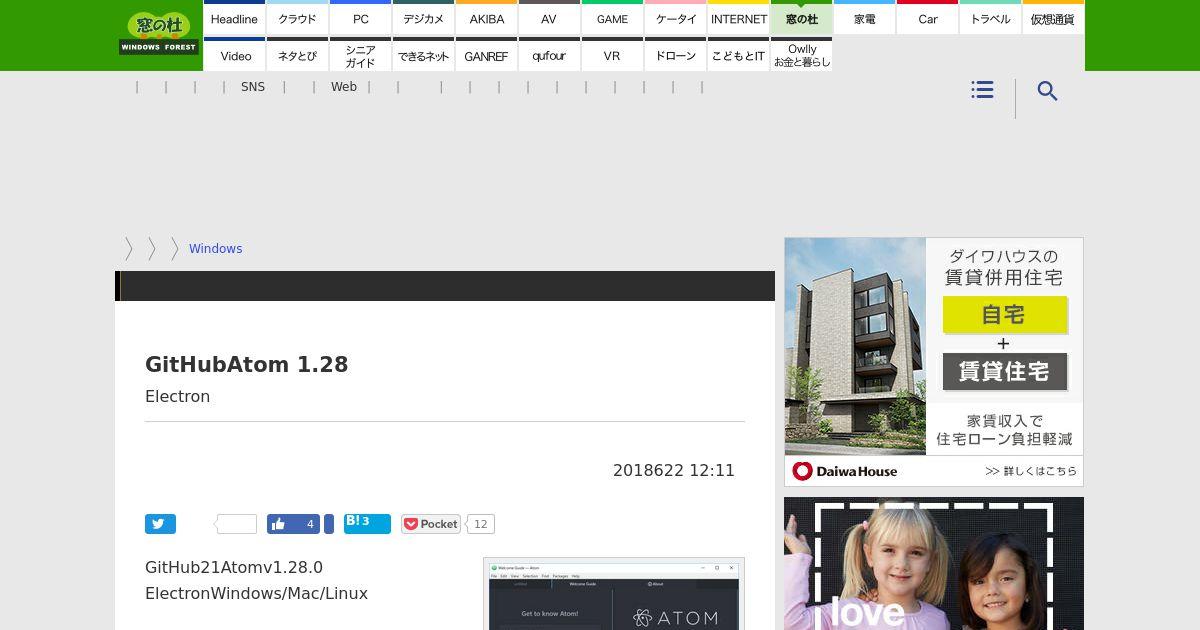The width and height of the screenshot is (1200, 630).
Task: Go to the Car tab
Action: point(927,19)
